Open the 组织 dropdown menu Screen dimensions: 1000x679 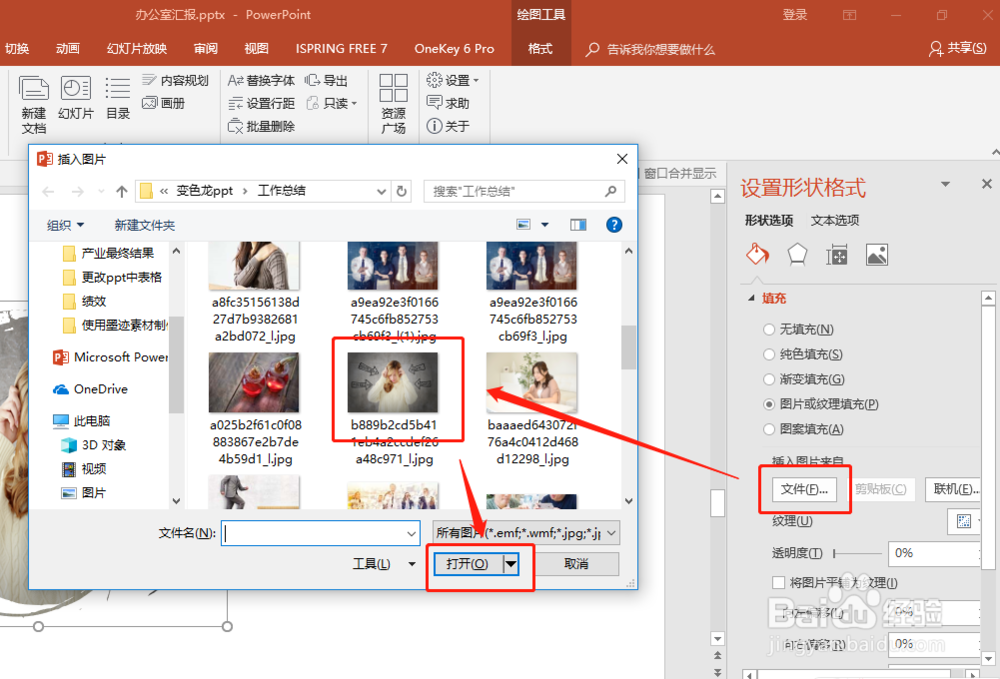point(65,225)
